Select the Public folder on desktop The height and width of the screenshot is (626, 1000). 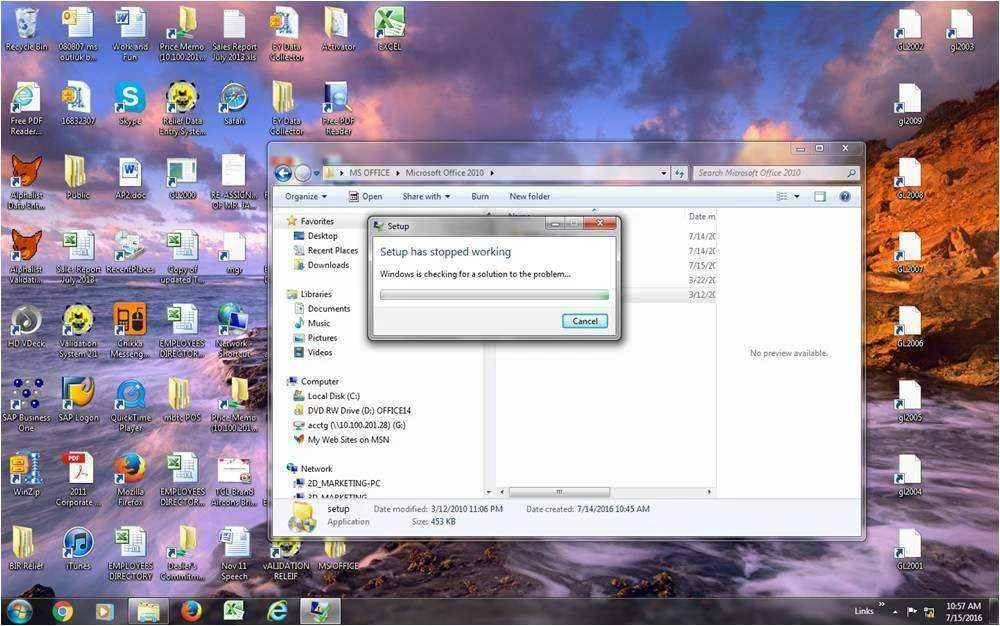78,178
